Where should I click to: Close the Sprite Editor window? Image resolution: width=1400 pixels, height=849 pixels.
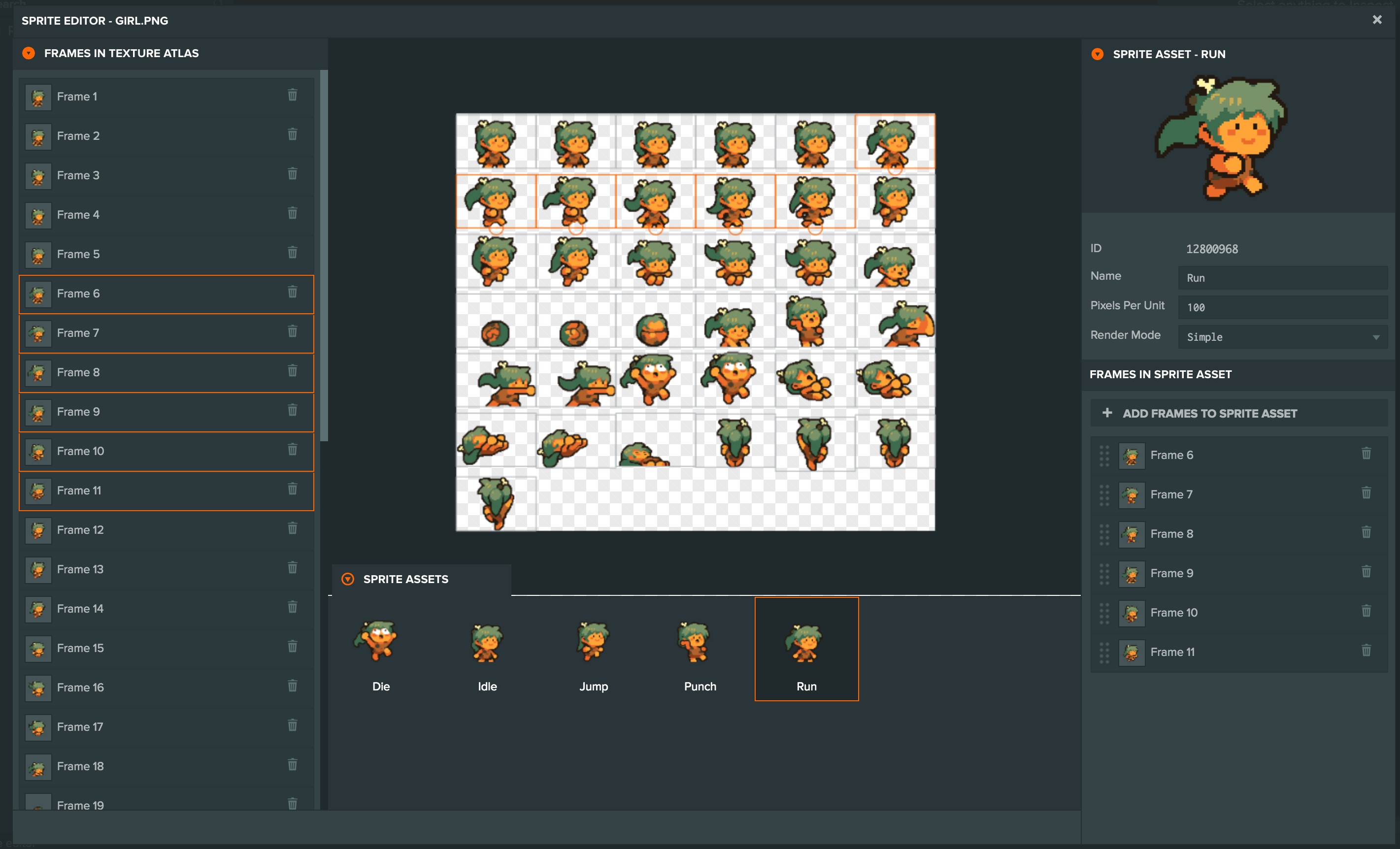point(1377,20)
